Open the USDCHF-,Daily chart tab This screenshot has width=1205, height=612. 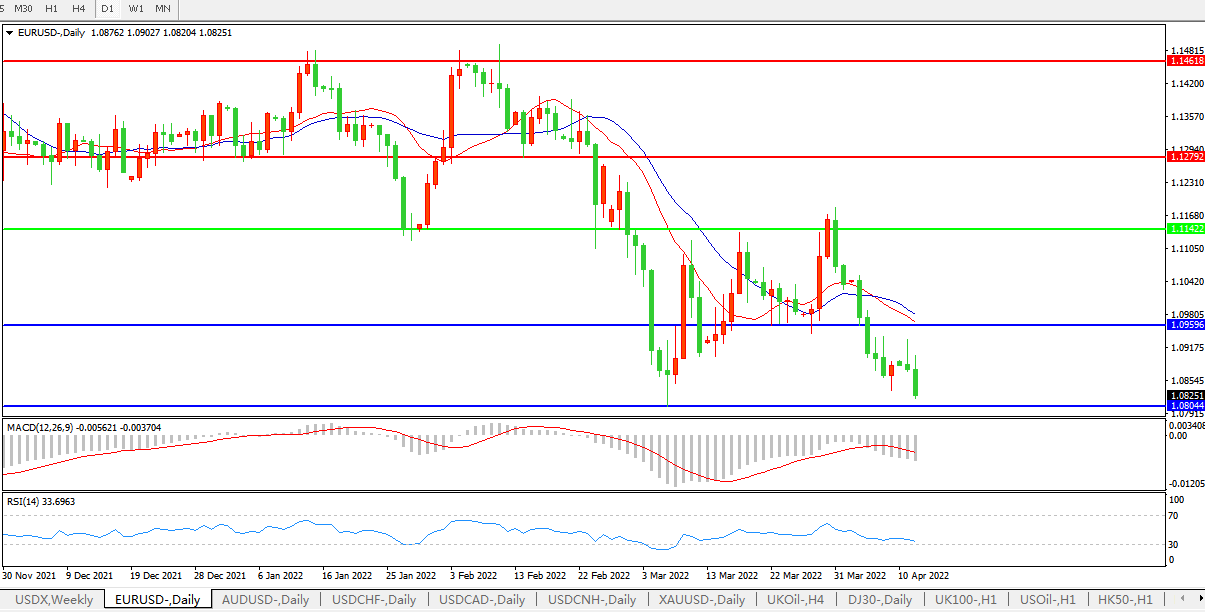coord(374,600)
